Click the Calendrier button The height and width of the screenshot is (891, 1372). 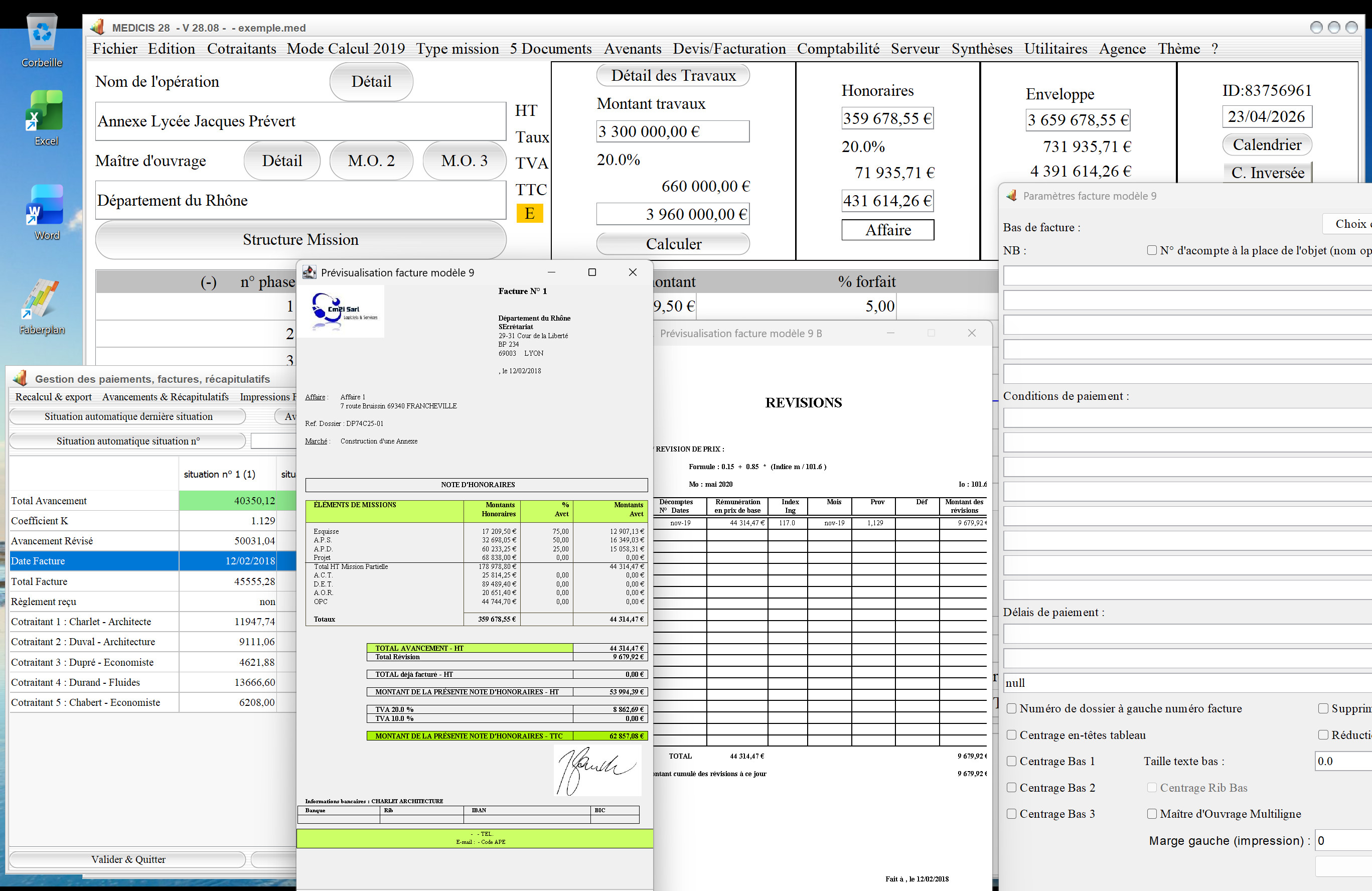tap(1267, 145)
